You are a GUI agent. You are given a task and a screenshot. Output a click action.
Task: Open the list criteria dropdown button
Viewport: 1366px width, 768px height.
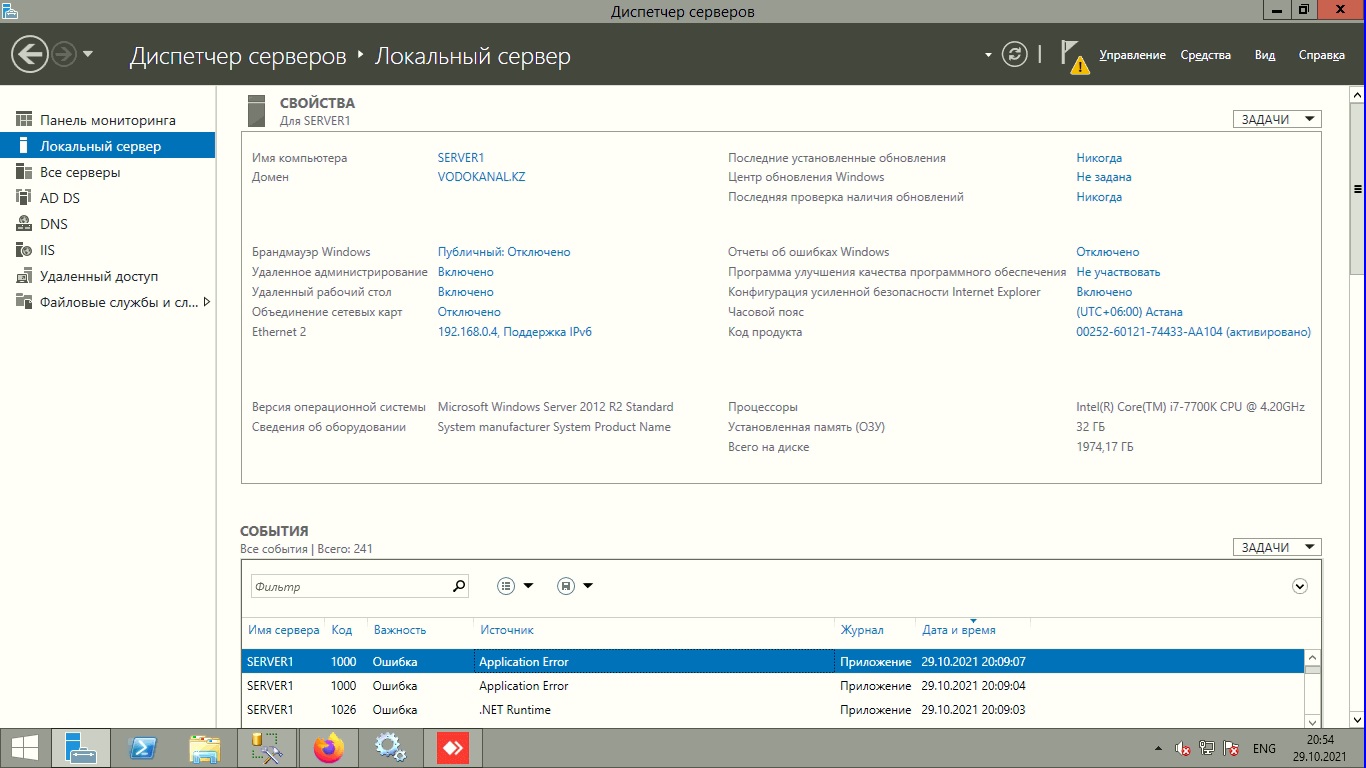point(515,586)
